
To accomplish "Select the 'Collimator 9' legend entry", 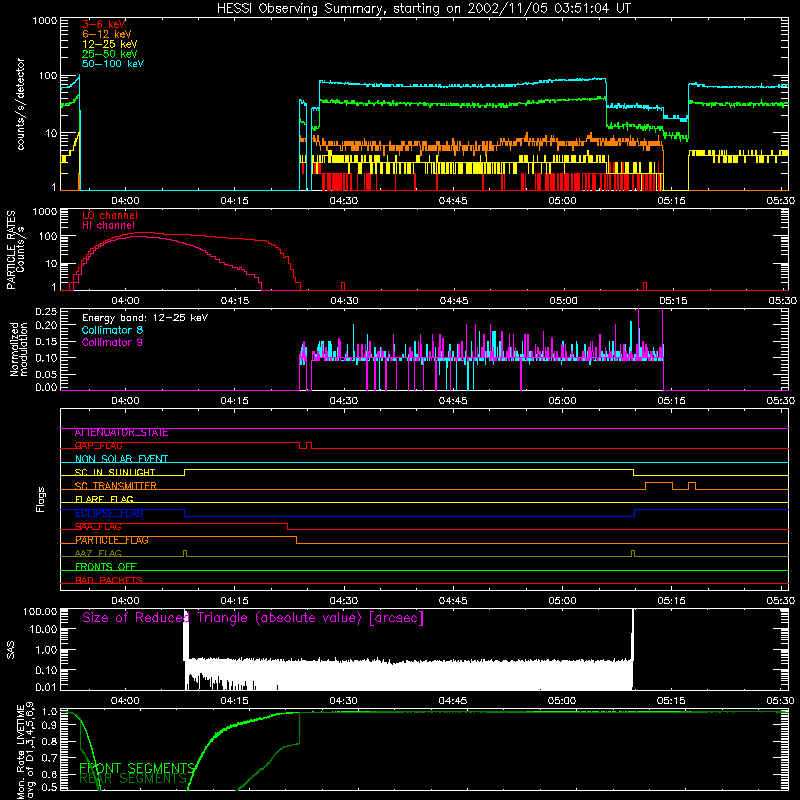I will 112,342.
